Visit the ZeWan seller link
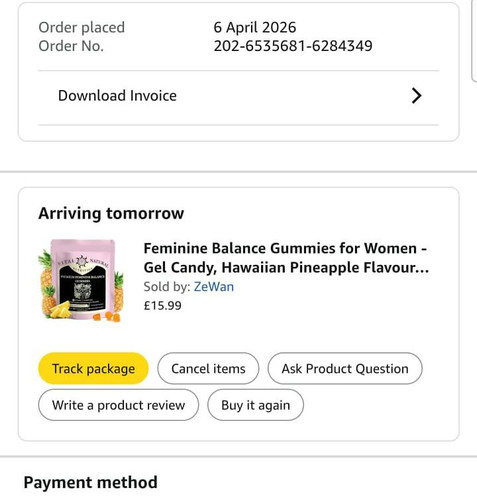The height and width of the screenshot is (500, 477). (x=214, y=287)
